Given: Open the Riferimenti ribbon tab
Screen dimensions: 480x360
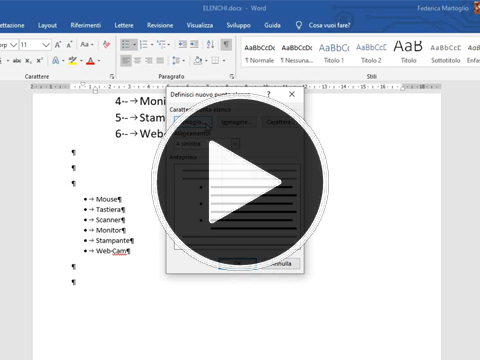Looking at the screenshot, I should [86, 25].
